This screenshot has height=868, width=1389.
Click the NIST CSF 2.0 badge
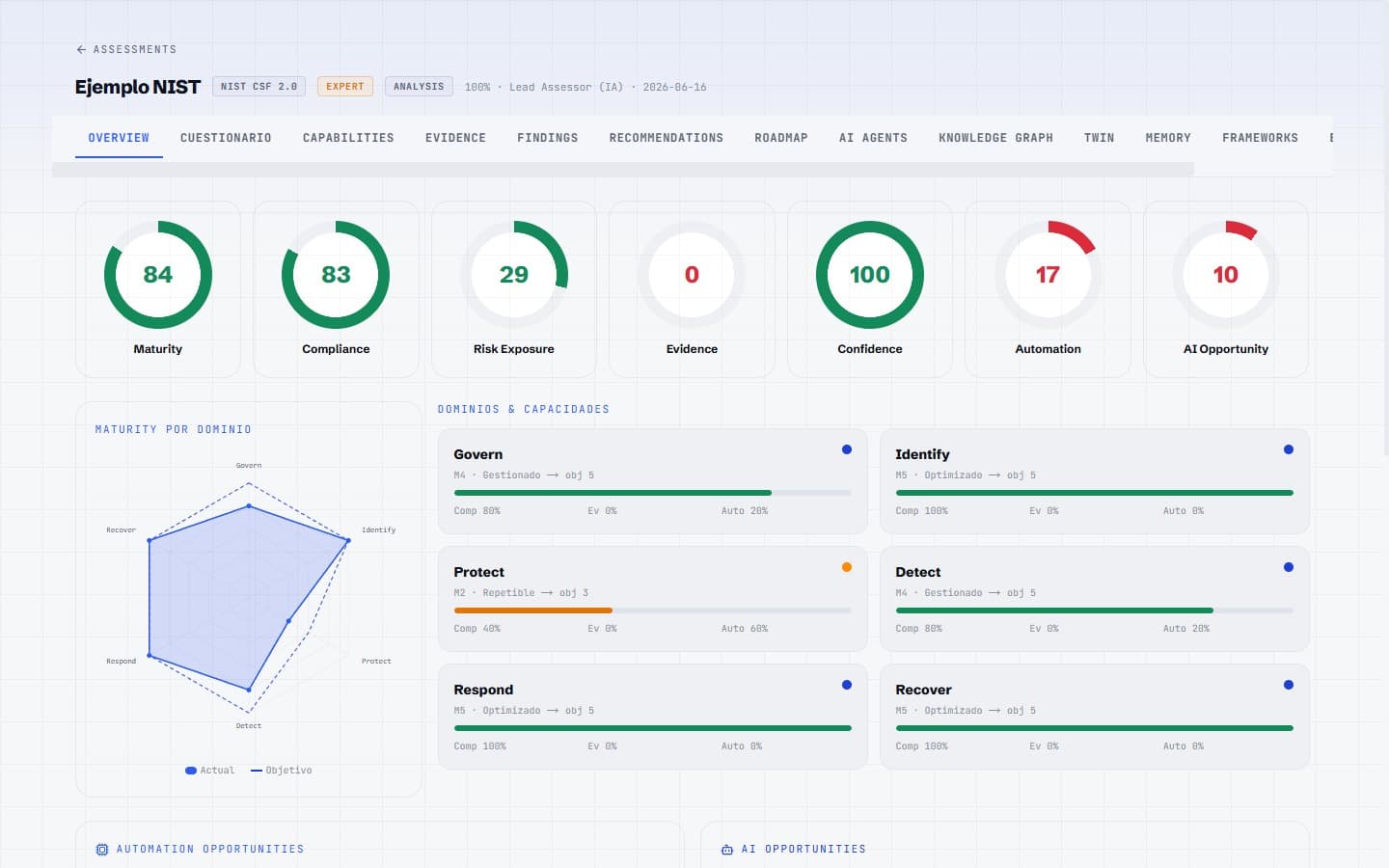coord(259,87)
